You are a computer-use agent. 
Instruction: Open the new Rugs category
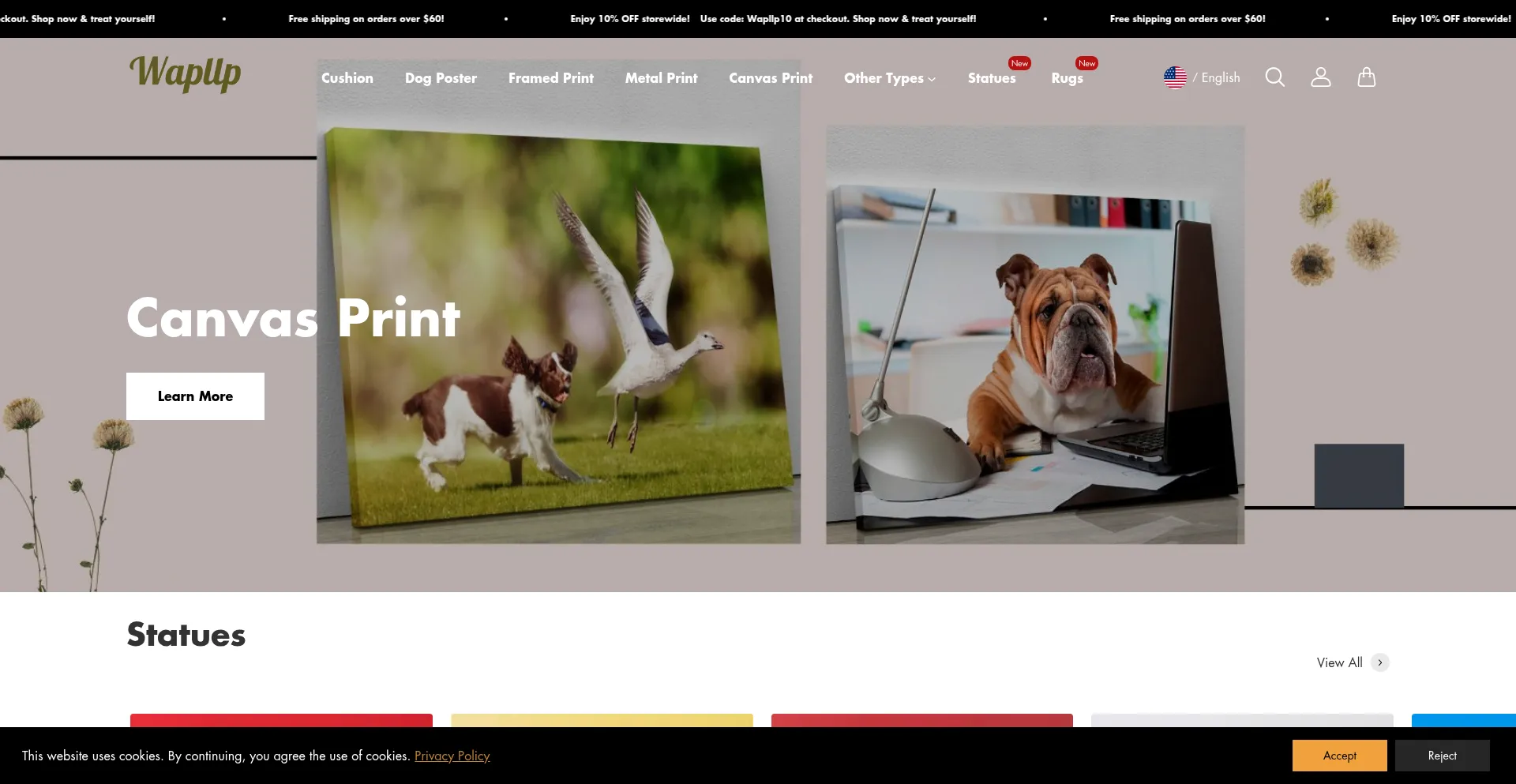[1066, 78]
